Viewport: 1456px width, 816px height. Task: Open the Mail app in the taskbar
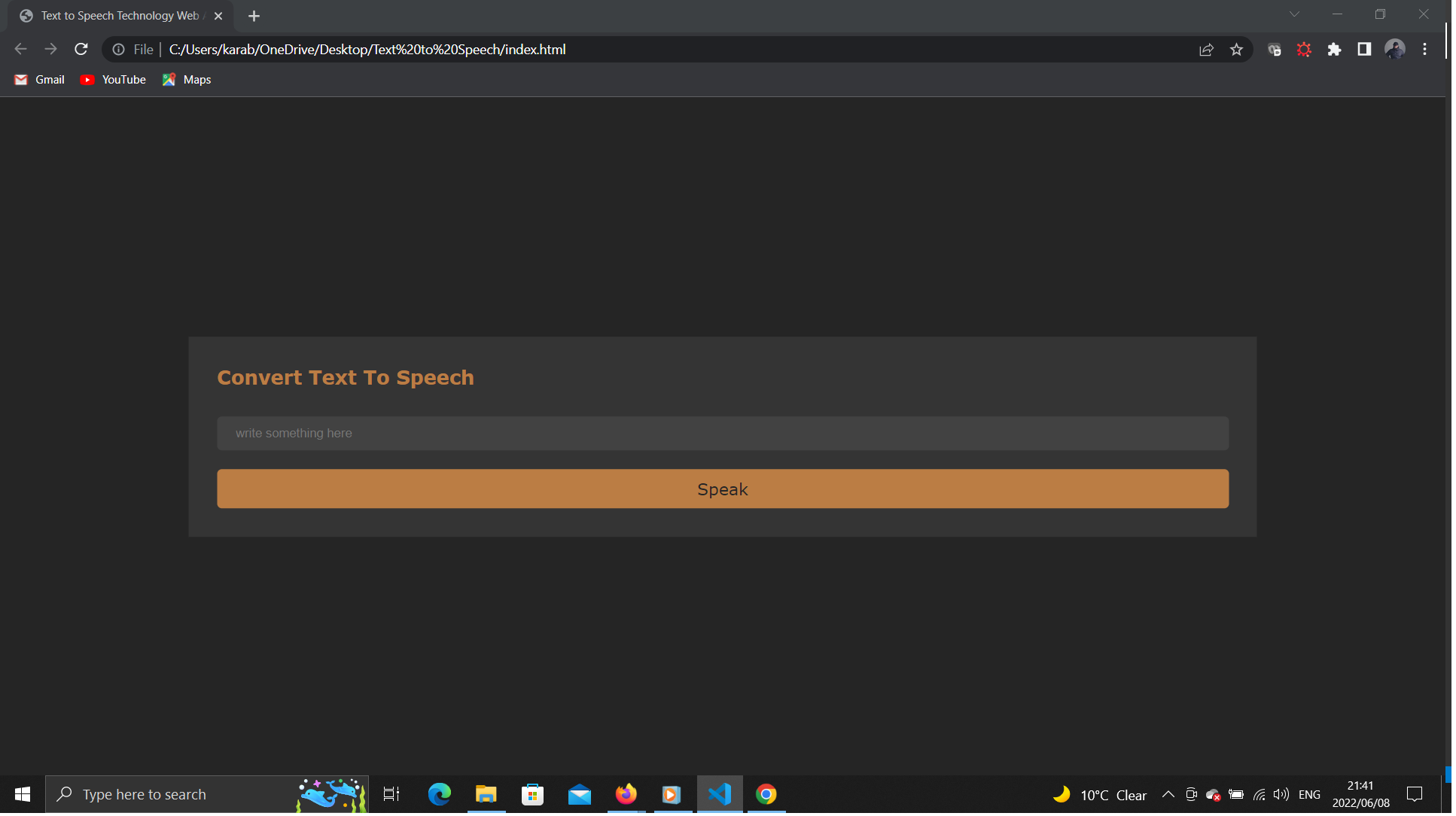[x=579, y=794]
